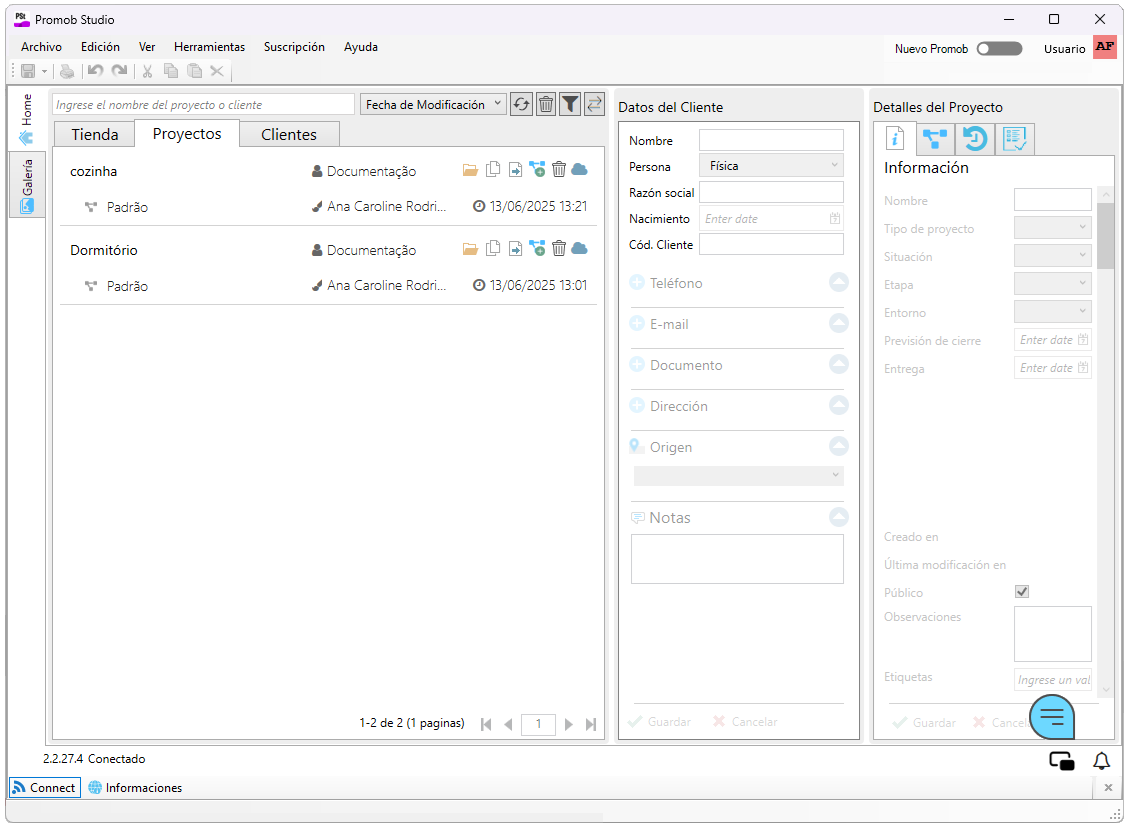Click the redo arrow in toolbar
This screenshot has height=824, width=1127.
click(119, 70)
